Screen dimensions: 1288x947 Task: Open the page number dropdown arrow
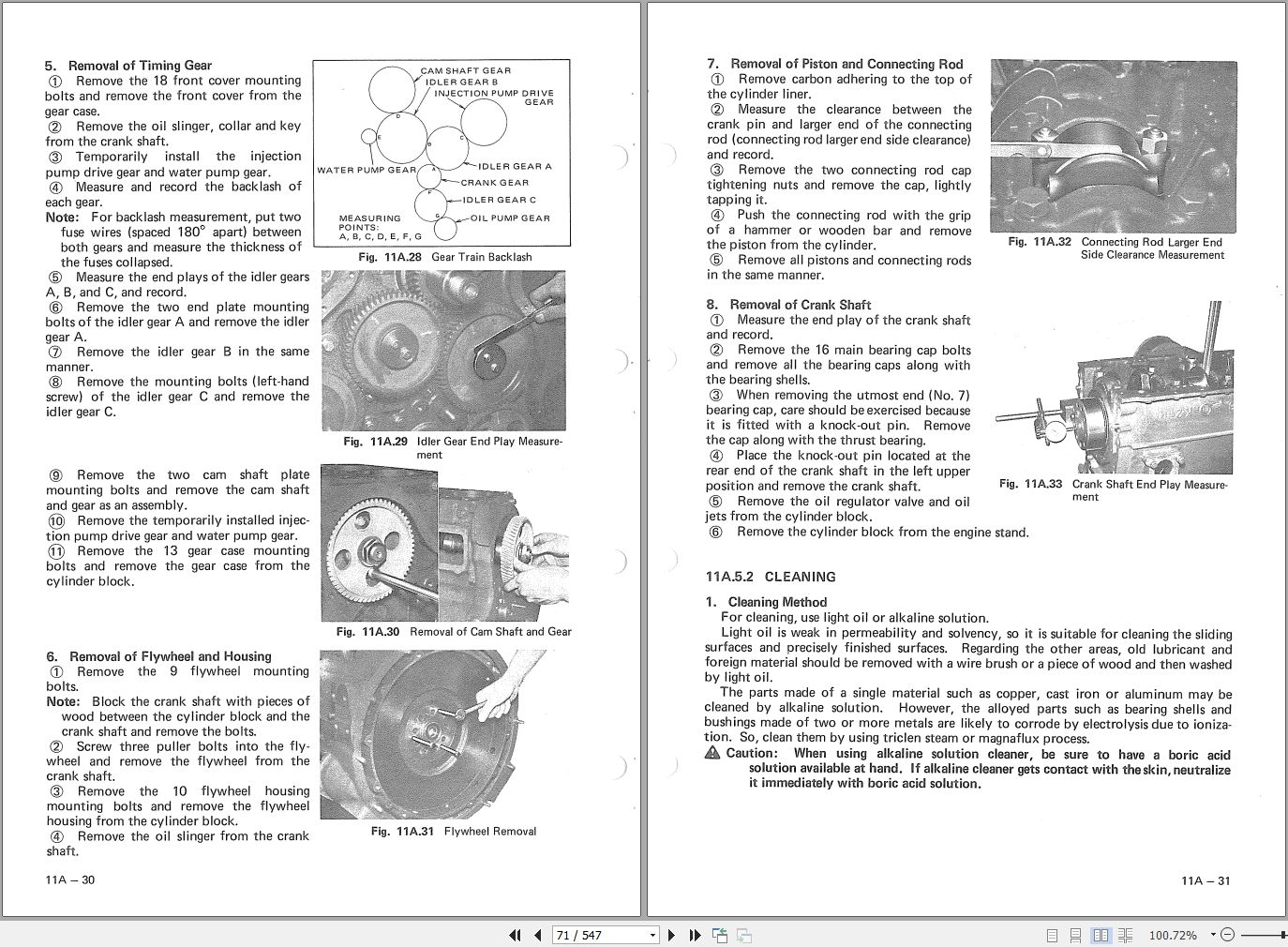(653, 935)
